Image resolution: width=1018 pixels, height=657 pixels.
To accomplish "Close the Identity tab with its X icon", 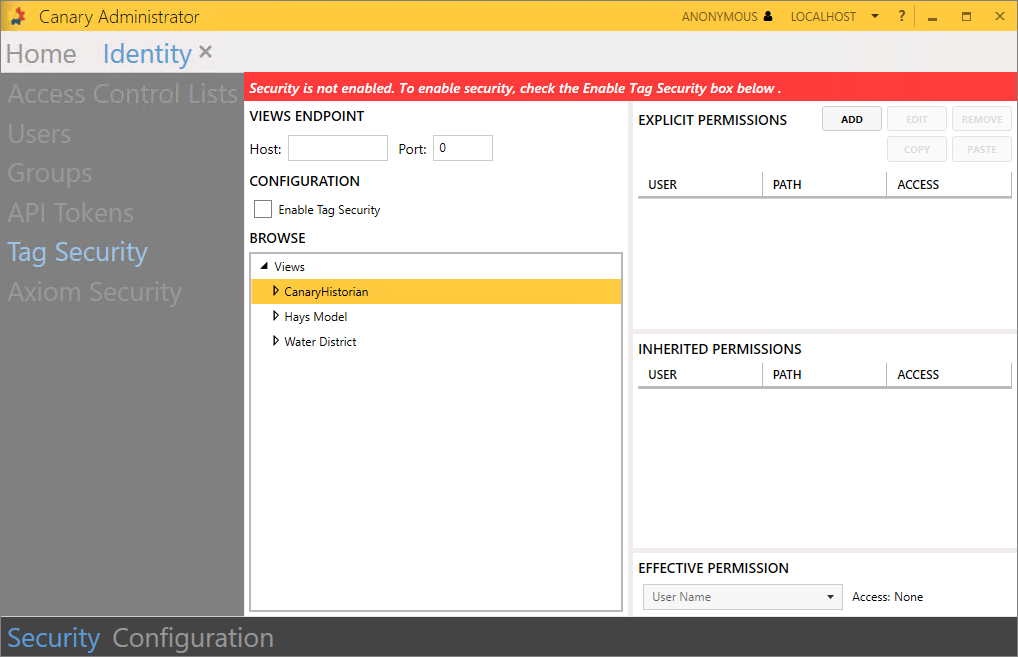I will point(205,52).
